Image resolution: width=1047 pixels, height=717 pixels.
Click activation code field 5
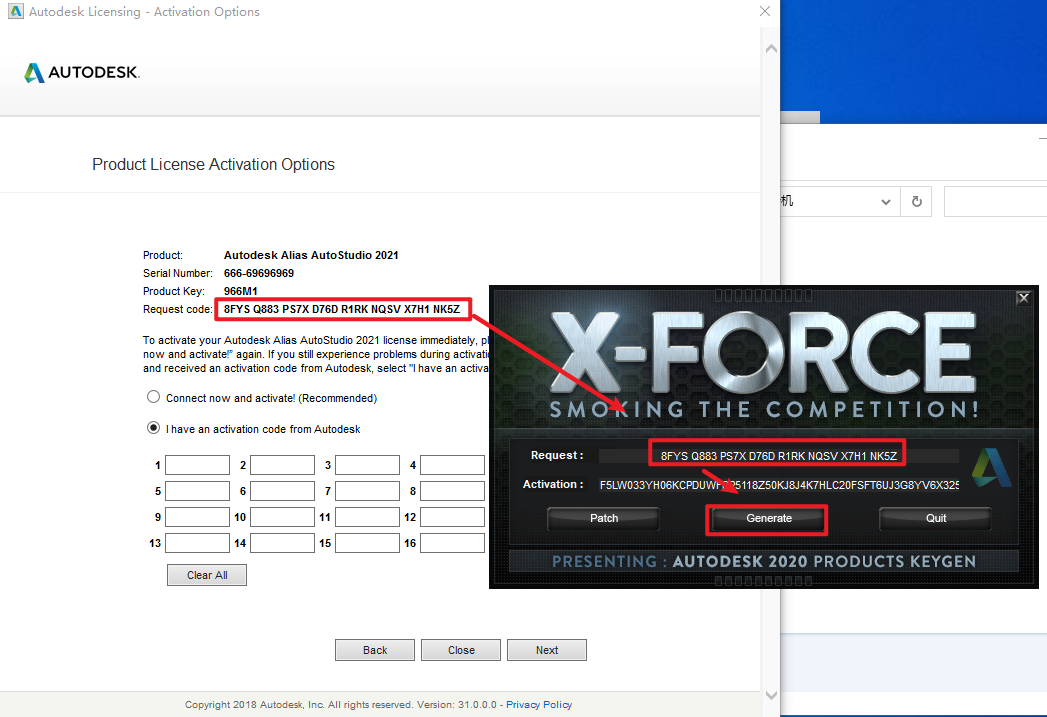198,491
